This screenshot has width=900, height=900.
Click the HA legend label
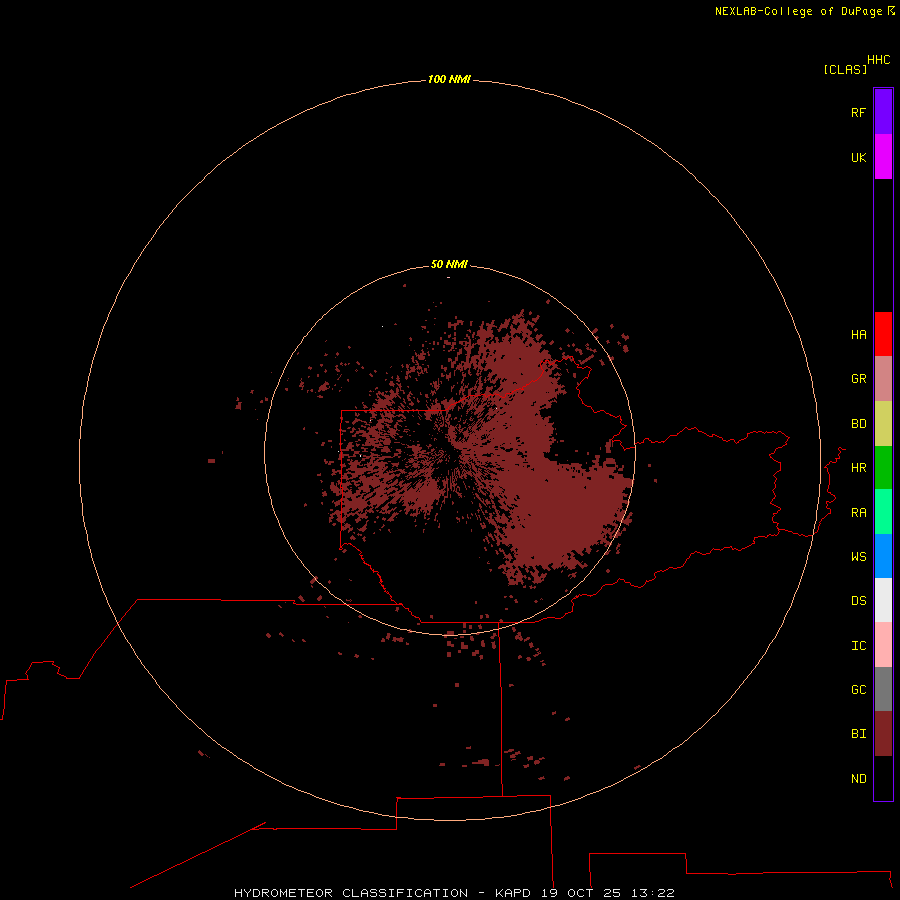tap(858, 335)
